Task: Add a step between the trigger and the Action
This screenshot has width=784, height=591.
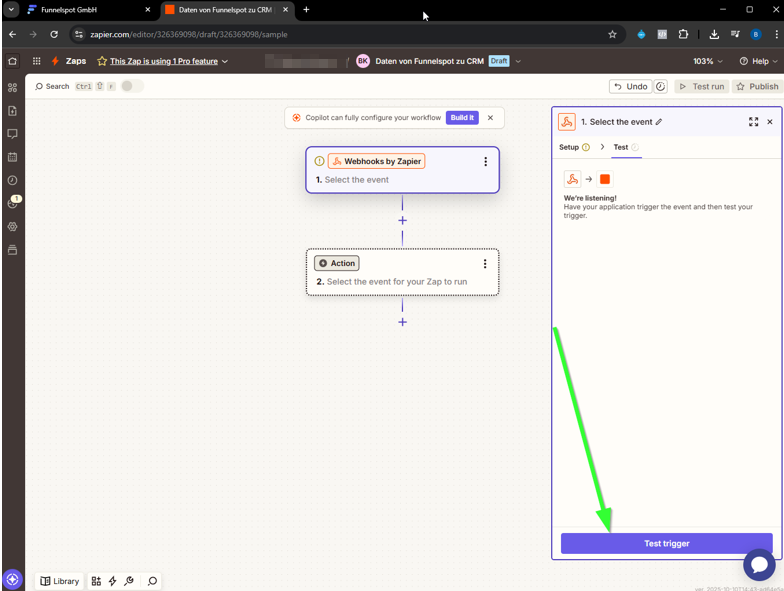Action: [402, 220]
